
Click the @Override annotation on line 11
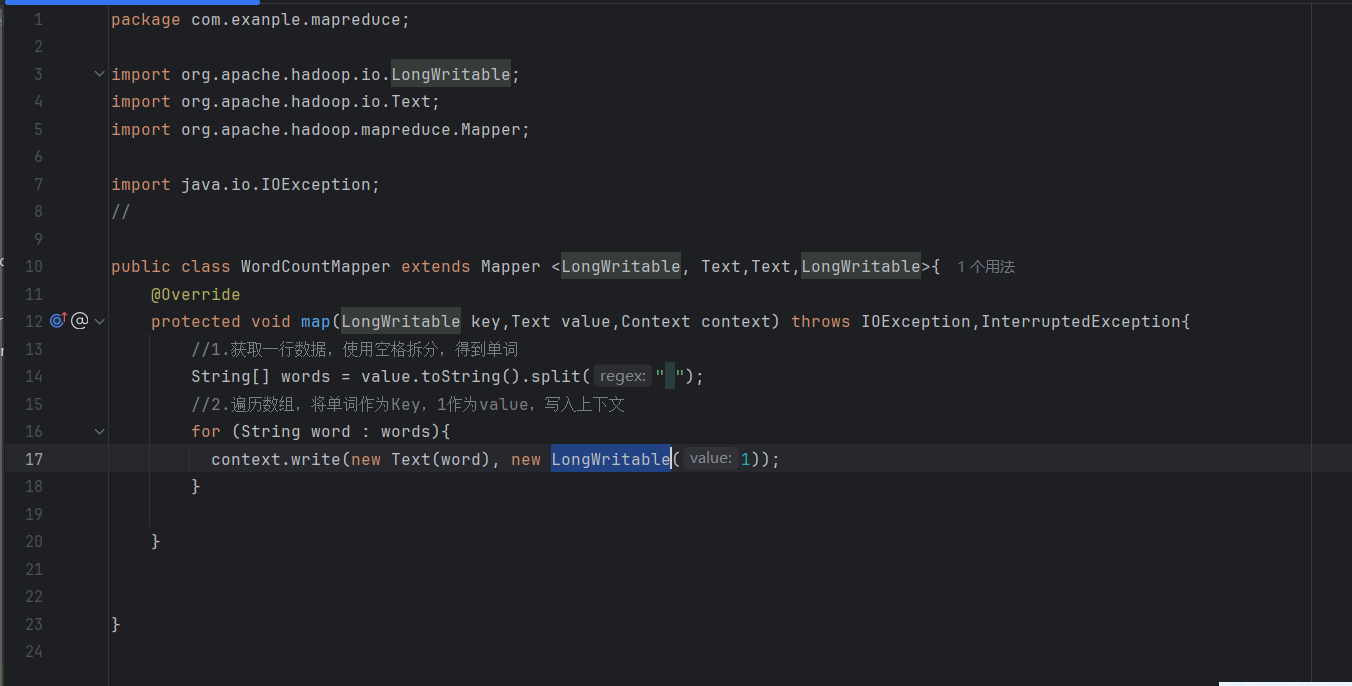point(196,294)
